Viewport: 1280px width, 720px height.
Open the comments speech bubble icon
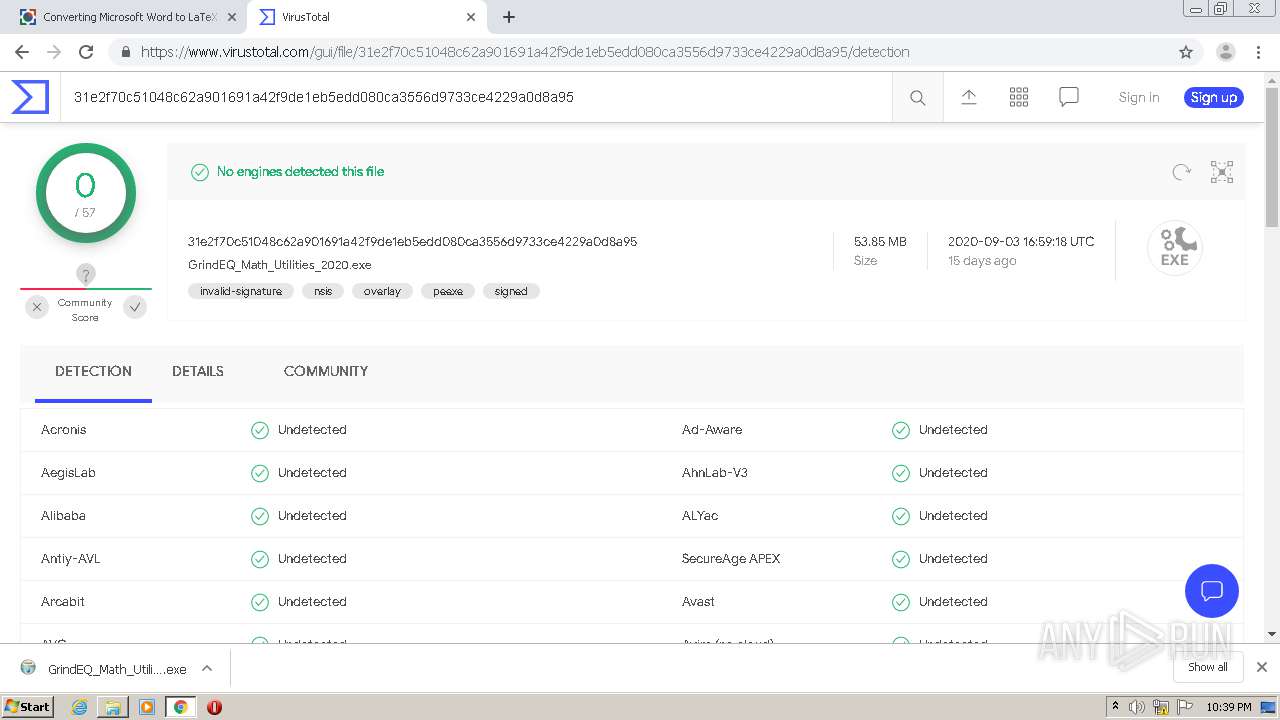1068,97
